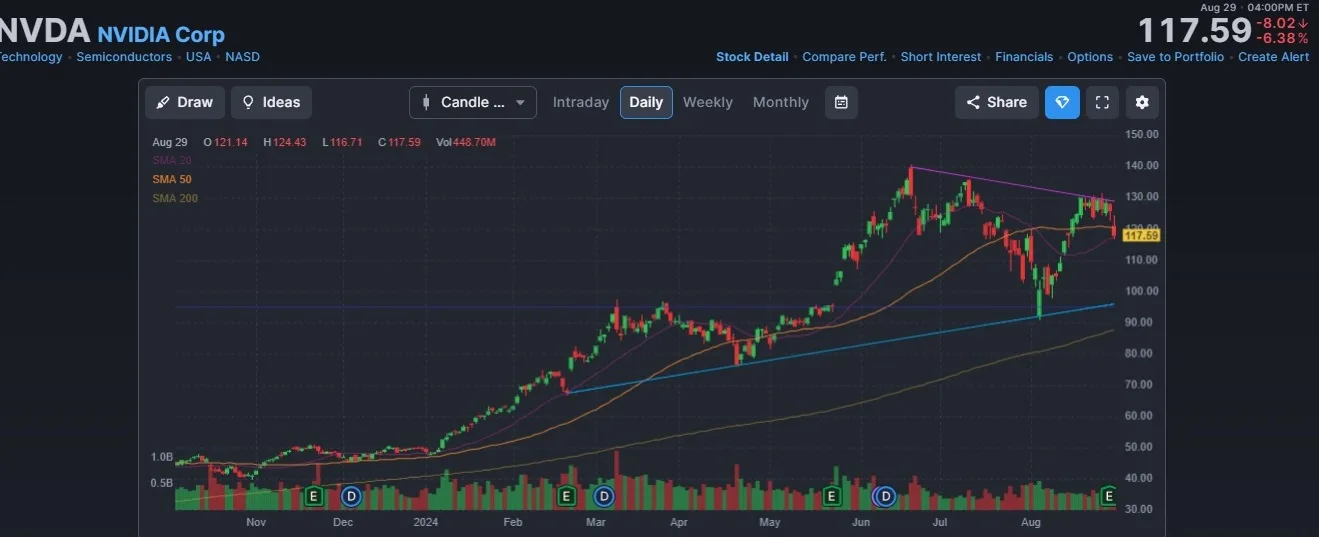Open the Options link
Screen dimensions: 1319x537
[1090, 57]
